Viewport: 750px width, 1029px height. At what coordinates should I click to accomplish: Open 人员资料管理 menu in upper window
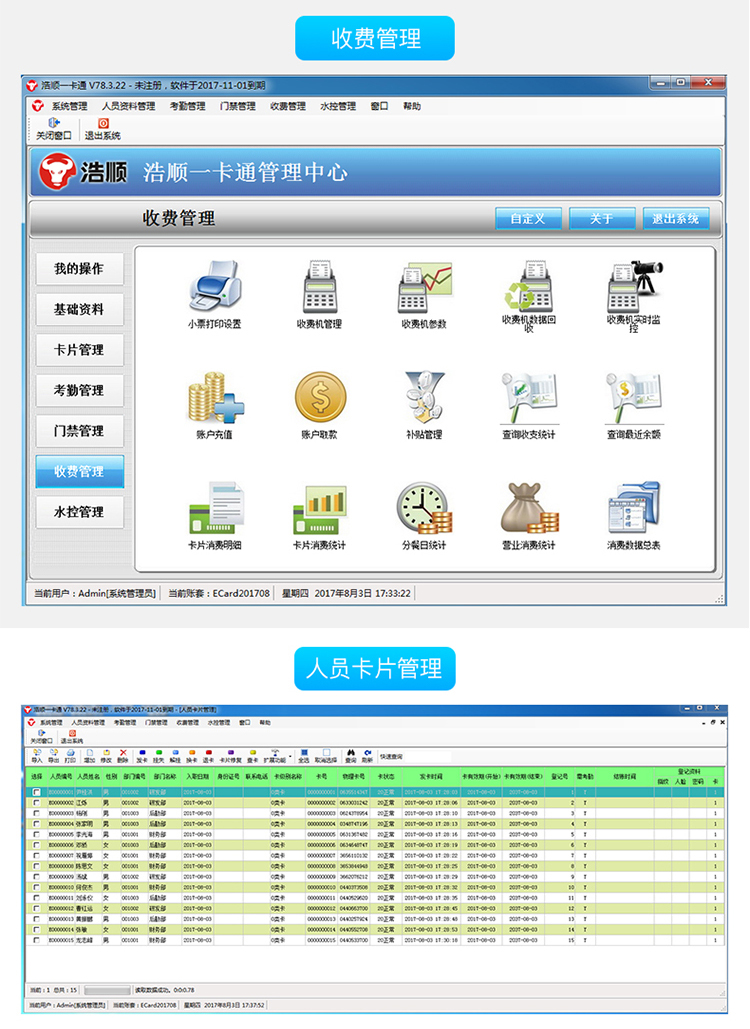129,106
